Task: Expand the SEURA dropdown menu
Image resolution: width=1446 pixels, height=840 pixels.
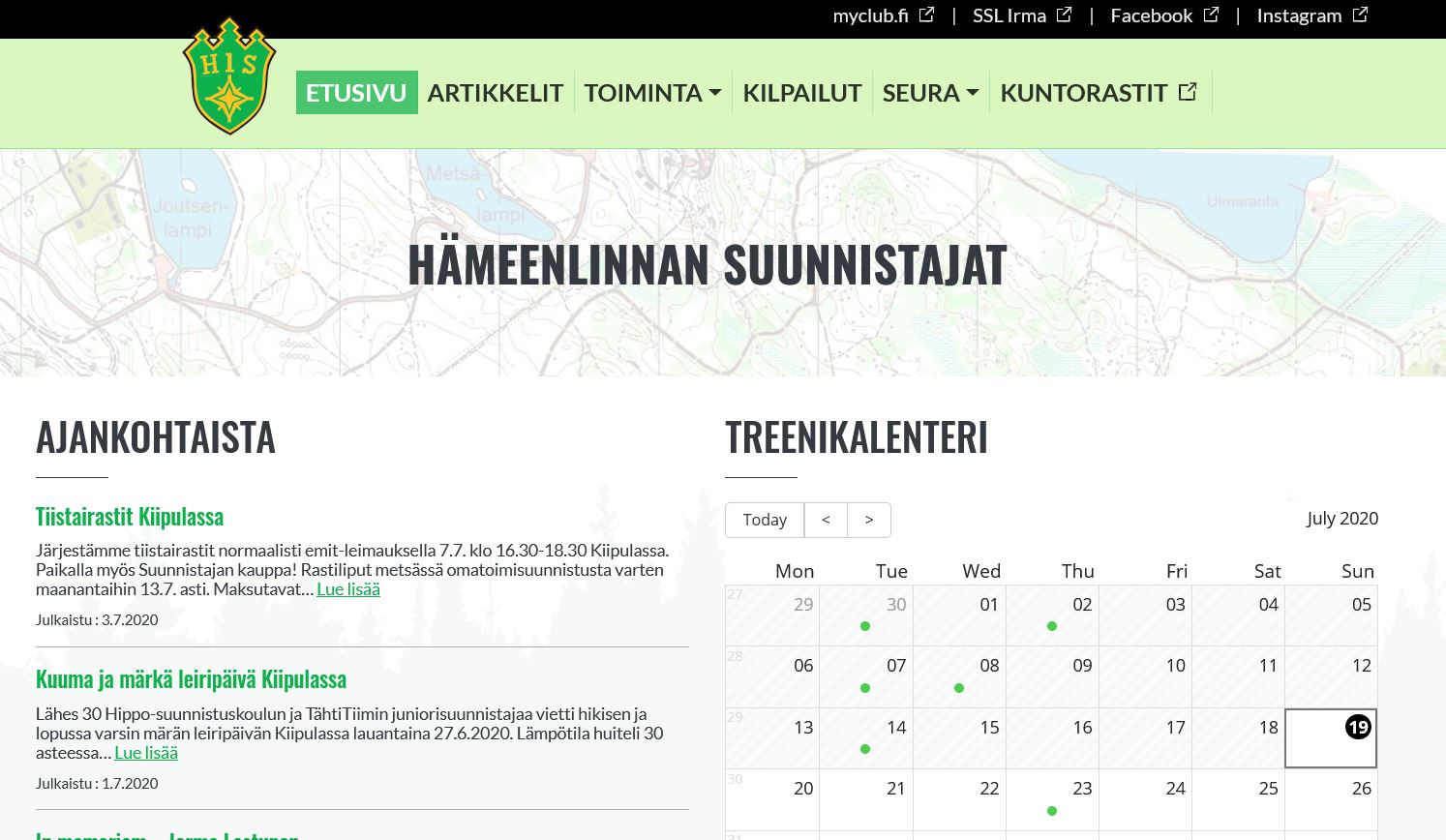Action: 930,92
